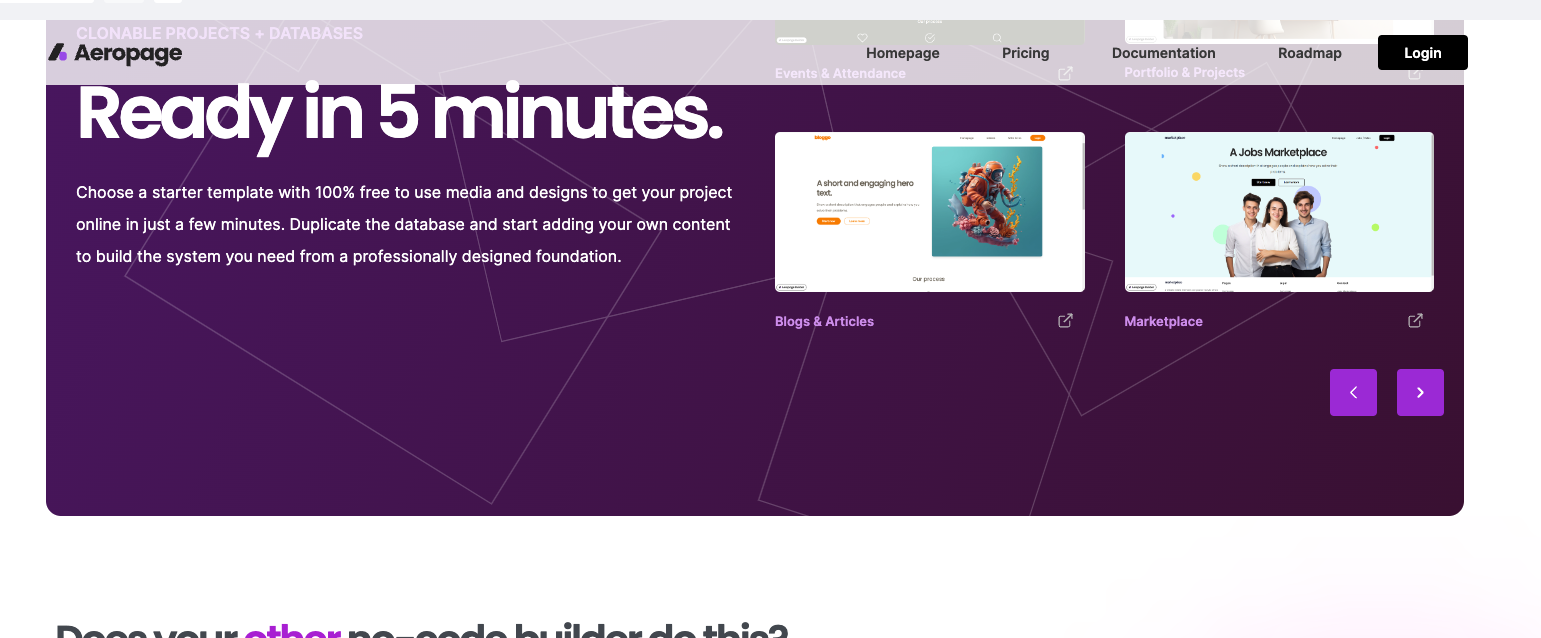Click the 'Ready in 5 minutes.' heading
The height and width of the screenshot is (638, 1541).
tap(399, 115)
